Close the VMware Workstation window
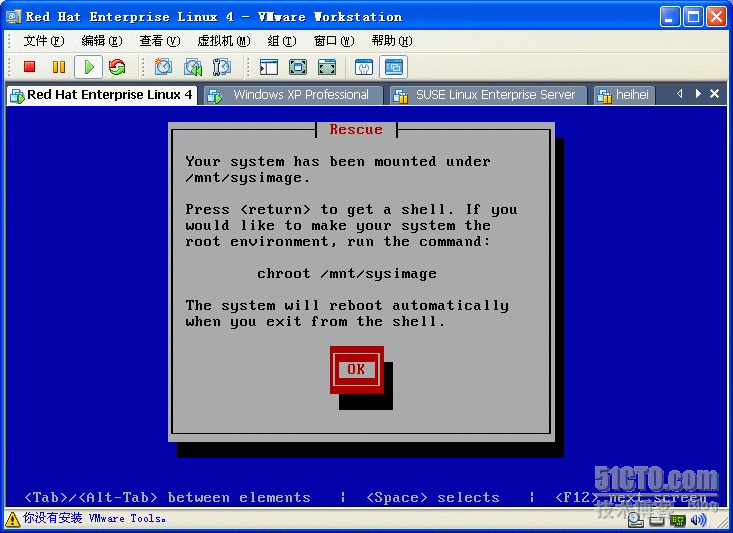Viewport: 733px width, 533px height. [x=716, y=17]
